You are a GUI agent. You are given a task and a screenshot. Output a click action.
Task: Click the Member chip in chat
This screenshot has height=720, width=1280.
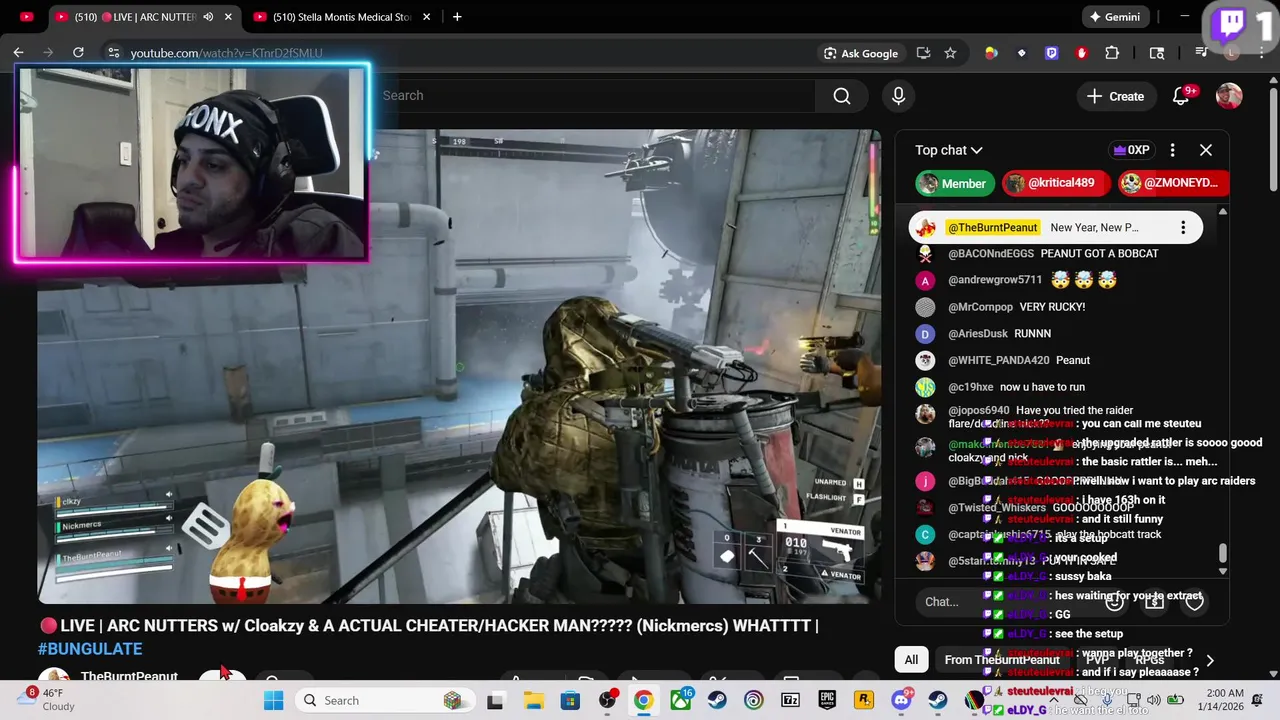pyautogui.click(x=953, y=183)
